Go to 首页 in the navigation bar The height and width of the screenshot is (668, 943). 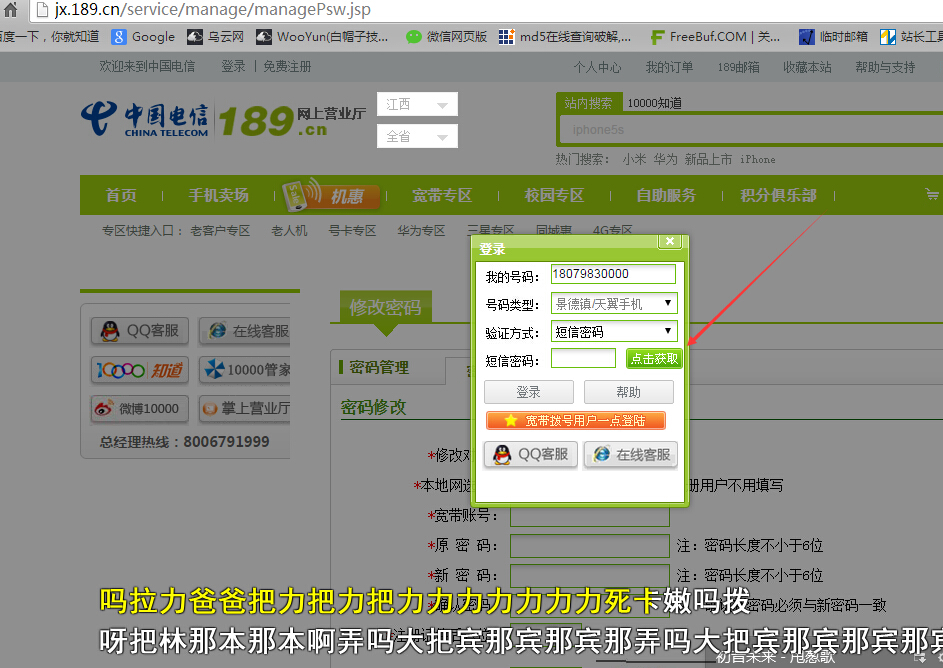[121, 195]
